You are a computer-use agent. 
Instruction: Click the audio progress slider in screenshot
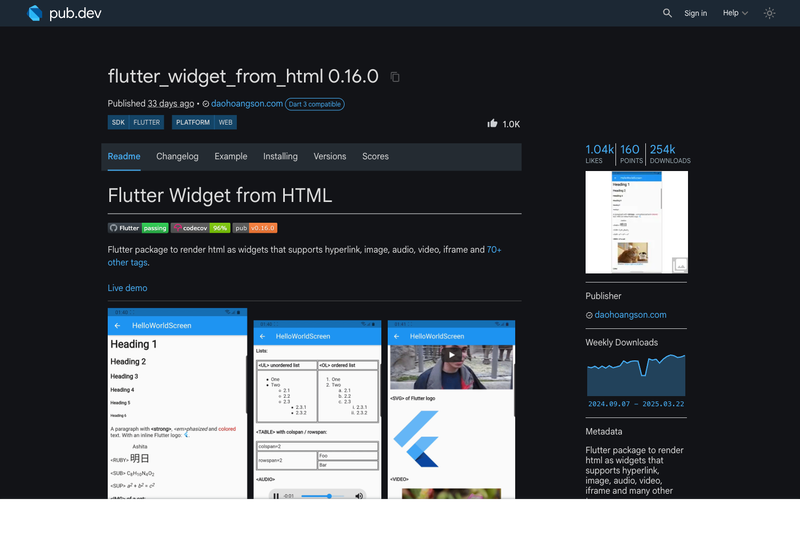click(322, 496)
